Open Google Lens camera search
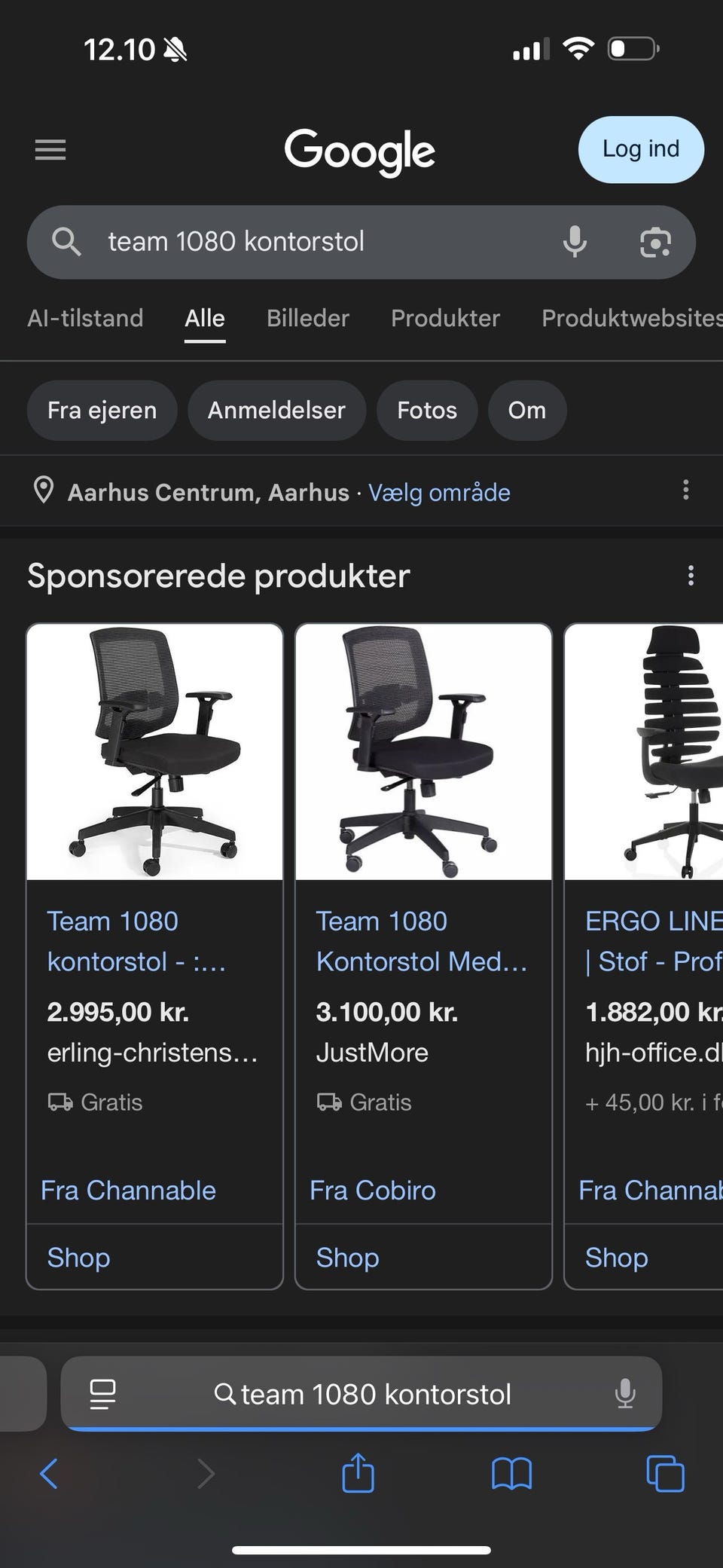Image resolution: width=723 pixels, height=1568 pixels. [x=654, y=242]
